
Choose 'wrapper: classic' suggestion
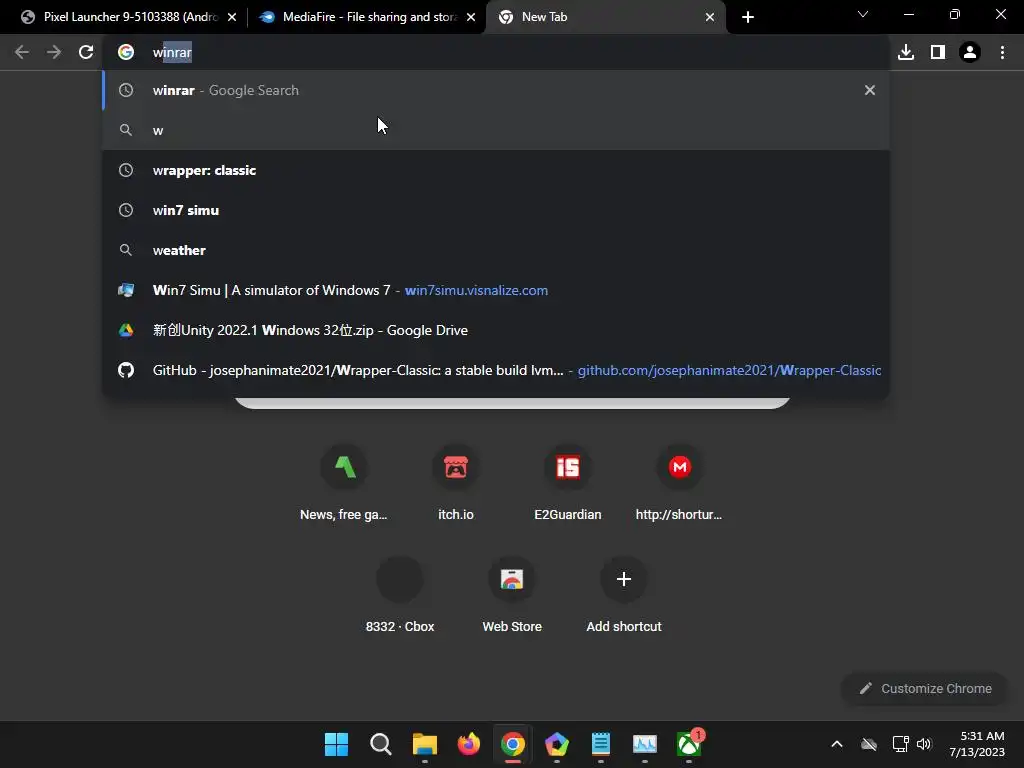(x=496, y=170)
